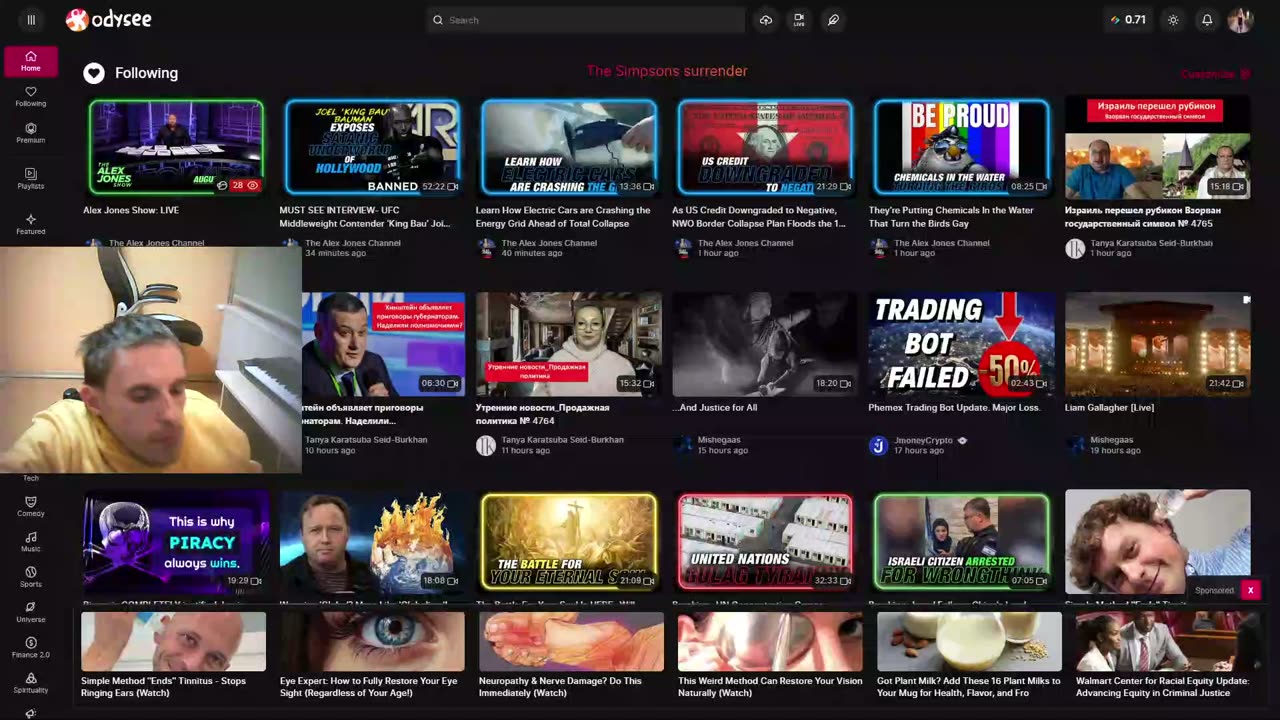Viewport: 1280px width, 720px height.
Task: Open the Neuropathy & Nerve Damage ad
Action: 571,655
